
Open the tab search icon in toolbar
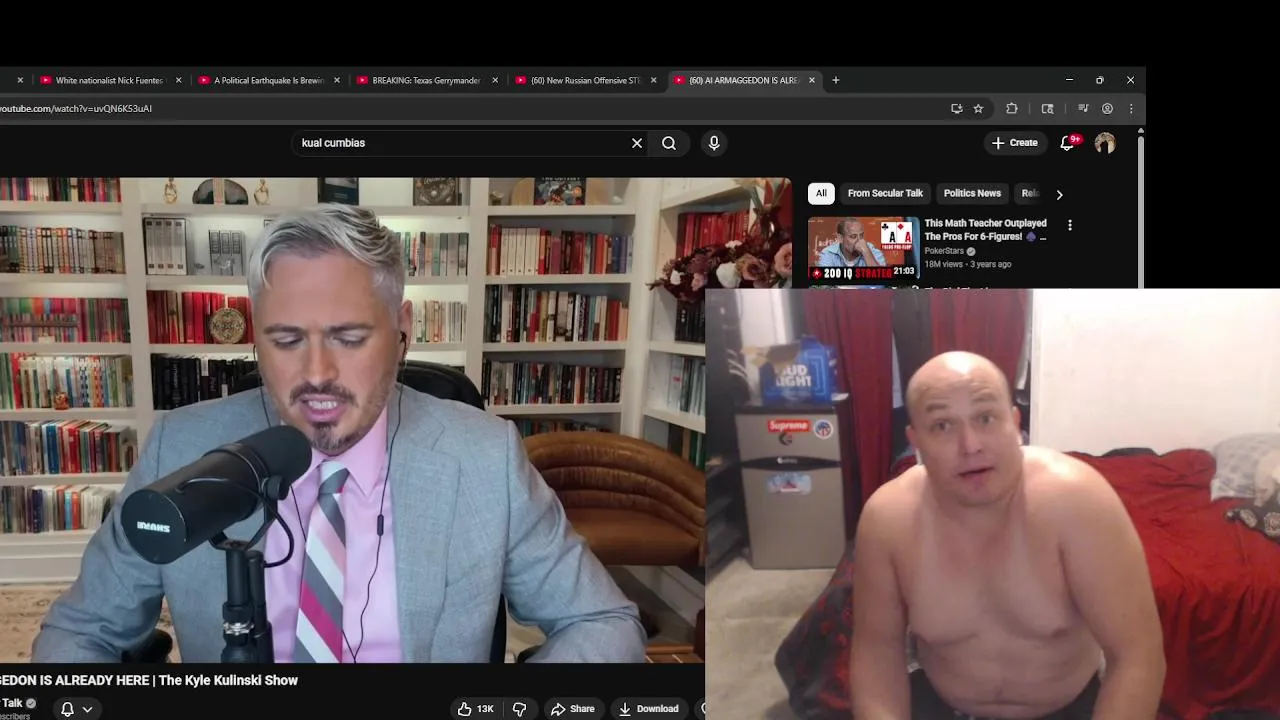pos(1048,108)
